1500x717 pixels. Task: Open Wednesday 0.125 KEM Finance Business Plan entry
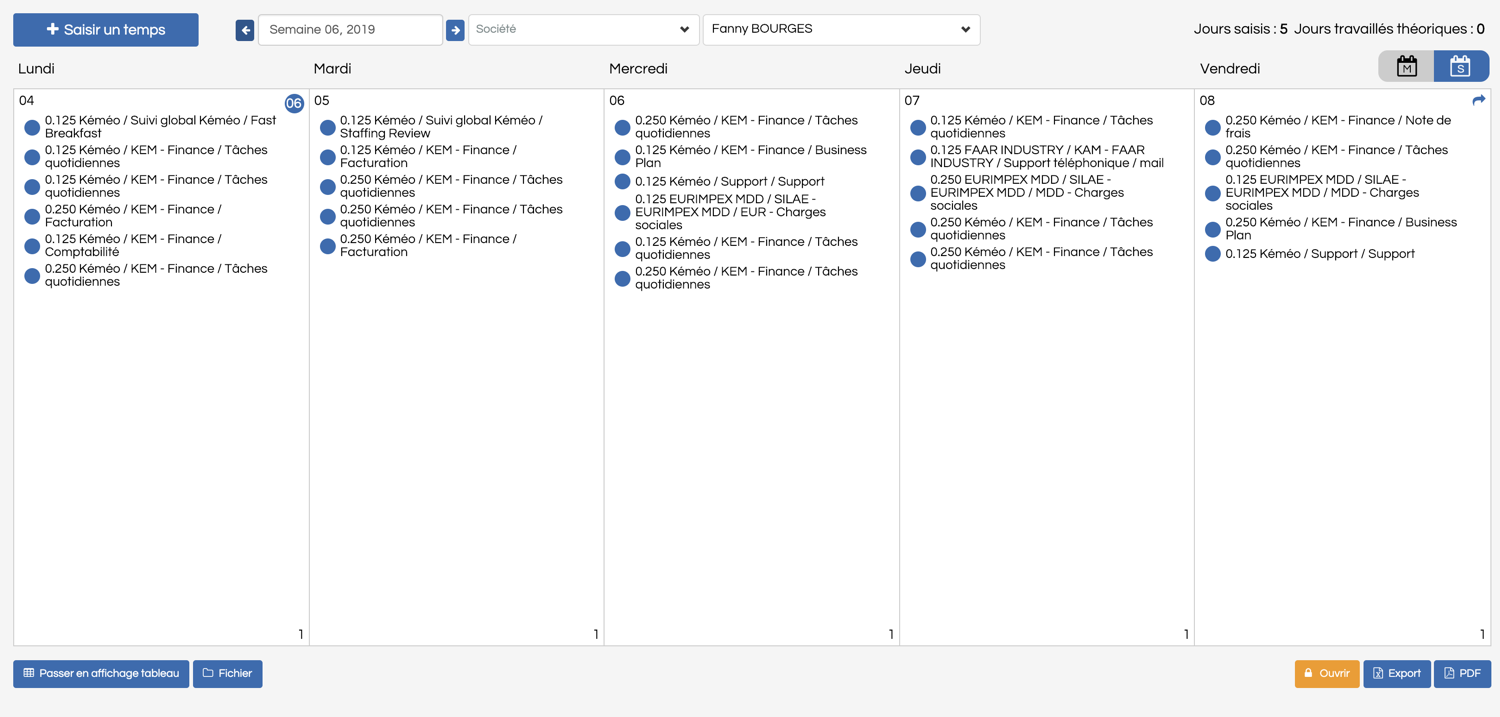pyautogui.click(x=751, y=157)
